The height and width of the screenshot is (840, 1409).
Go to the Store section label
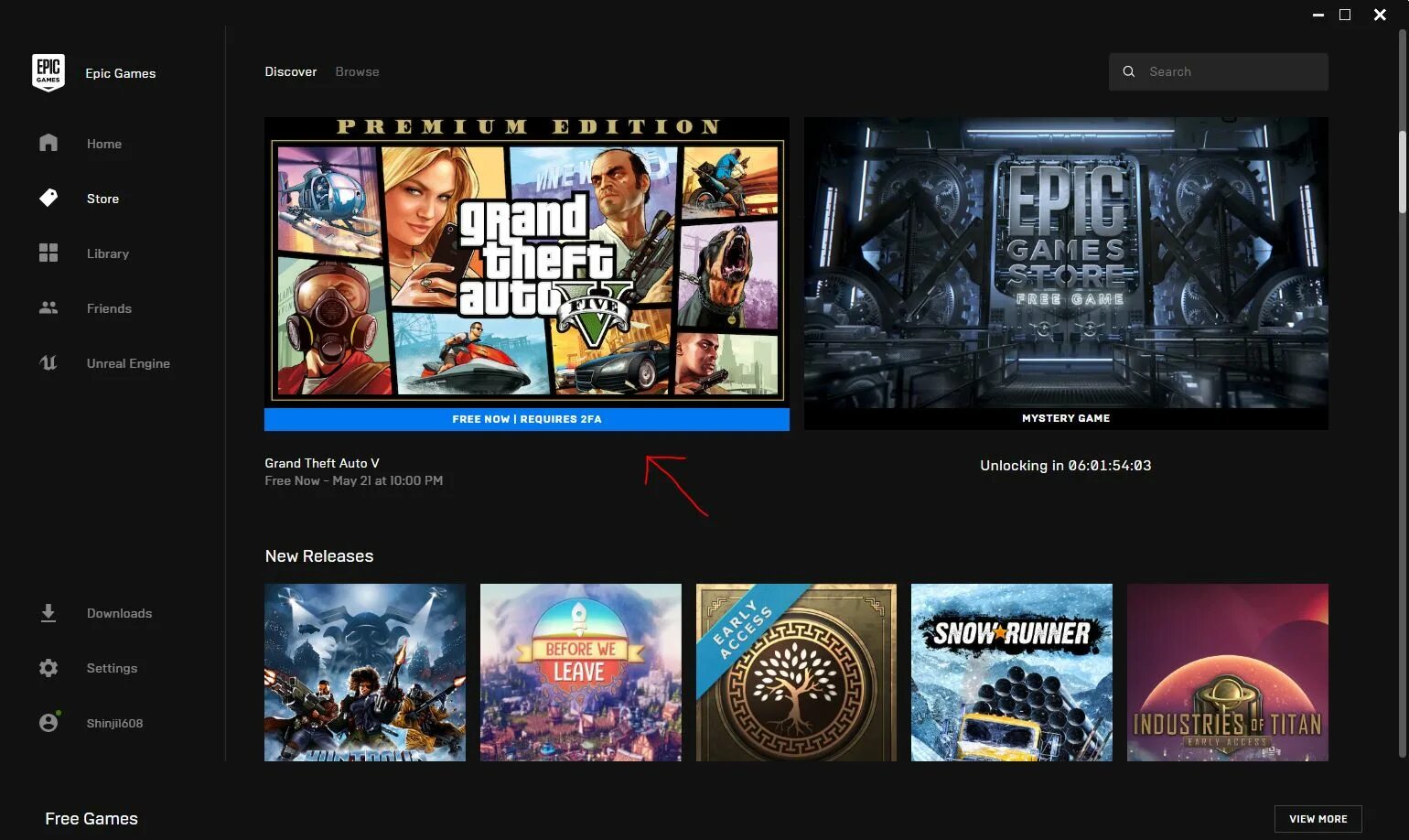(x=102, y=199)
